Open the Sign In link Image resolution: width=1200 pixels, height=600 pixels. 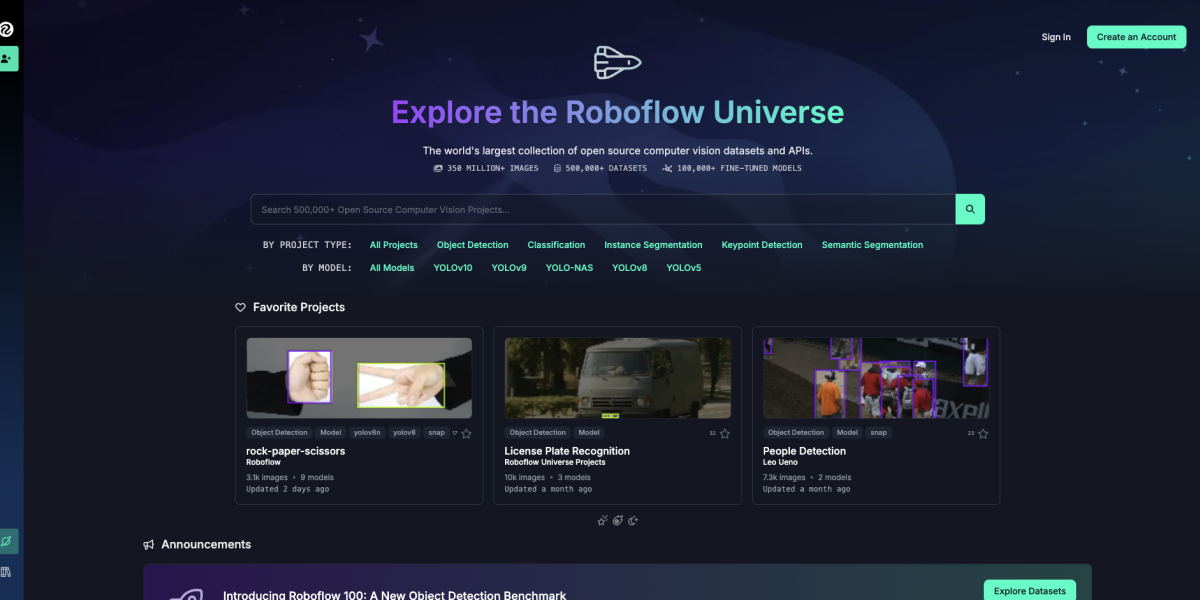(x=1055, y=36)
